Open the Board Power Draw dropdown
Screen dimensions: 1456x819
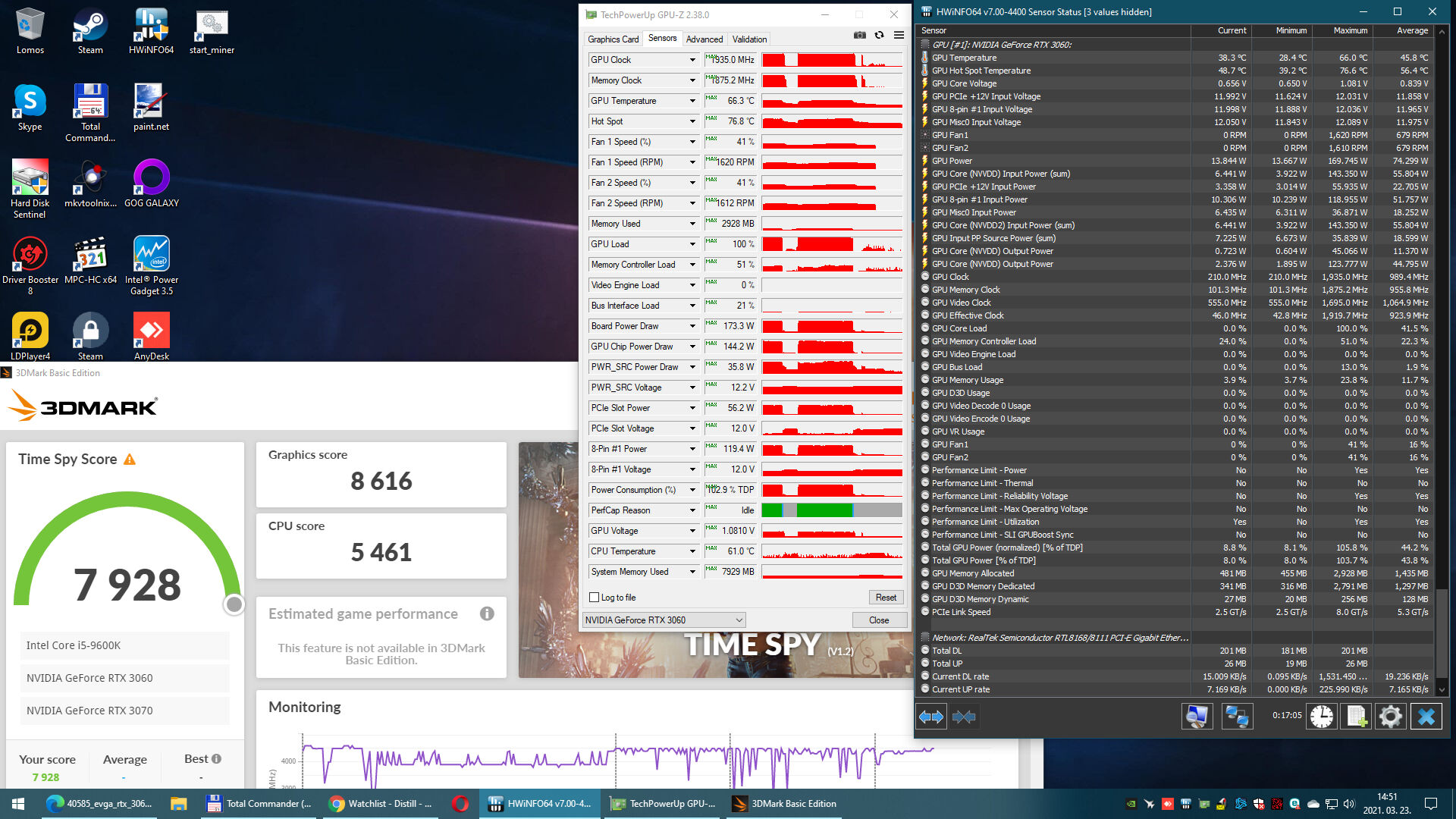coord(692,326)
